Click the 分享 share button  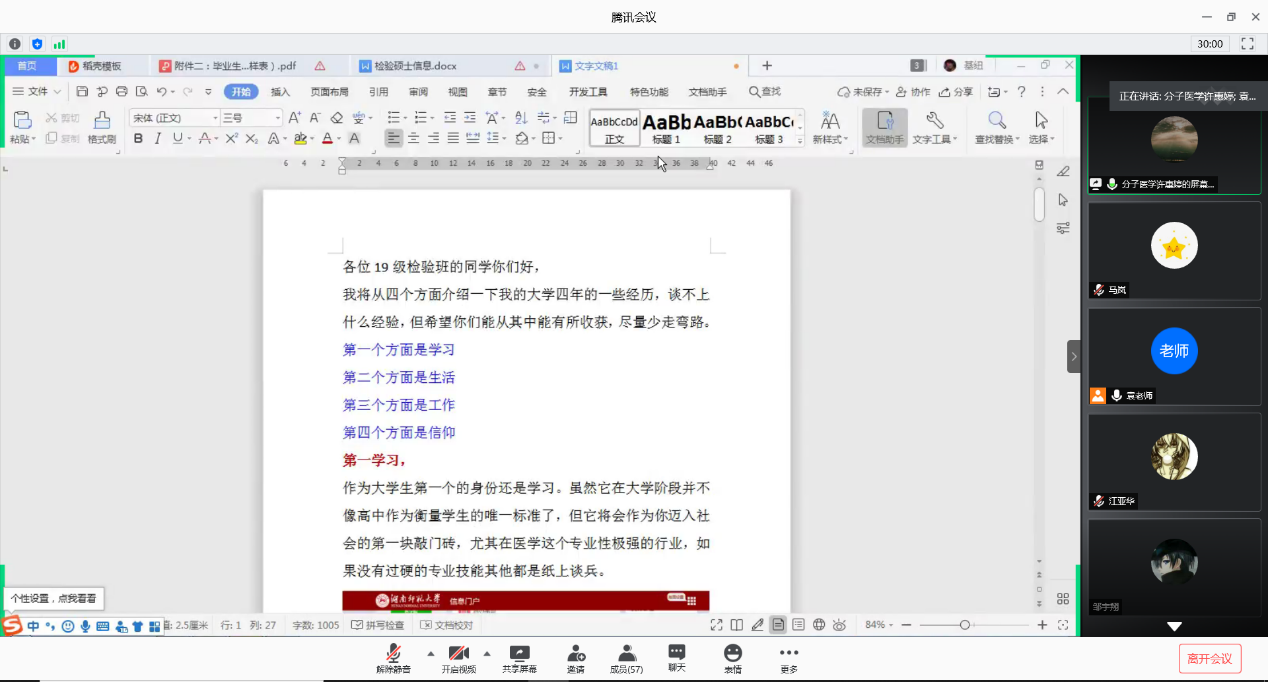pos(955,92)
